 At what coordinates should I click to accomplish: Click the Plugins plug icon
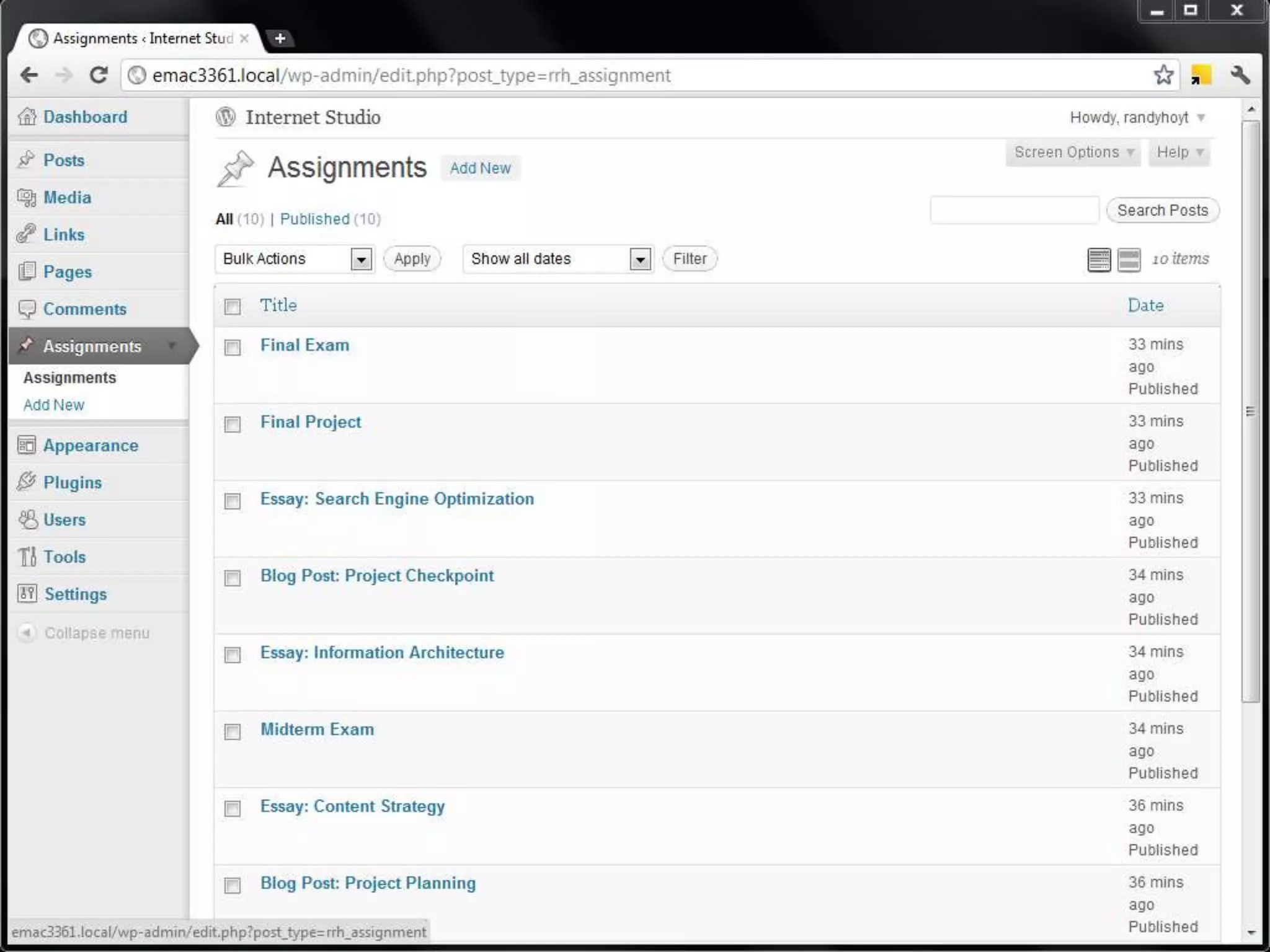point(27,482)
